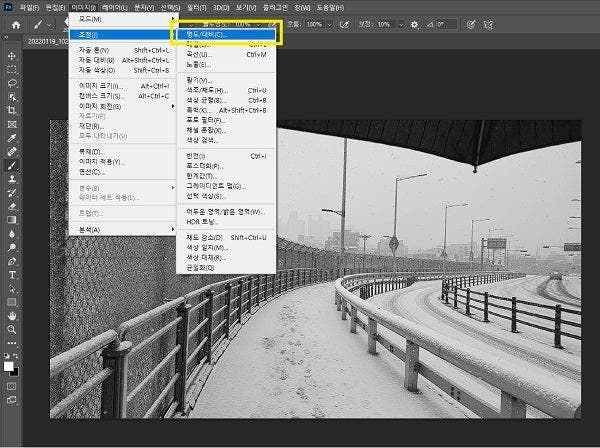
Task: Select the Lasso tool
Action: pos(12,83)
